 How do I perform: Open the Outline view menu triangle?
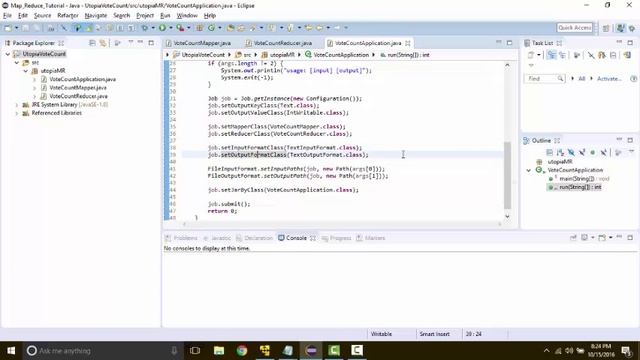631,152
